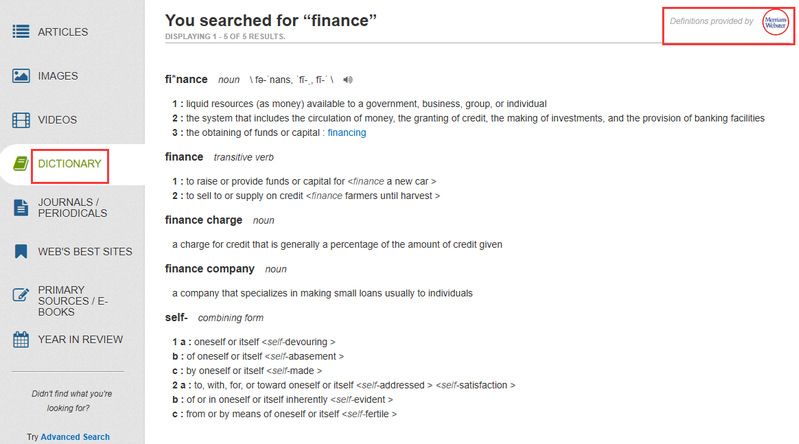This screenshot has height=444, width=799.
Task: Show the Year in Review section
Action: (x=80, y=339)
